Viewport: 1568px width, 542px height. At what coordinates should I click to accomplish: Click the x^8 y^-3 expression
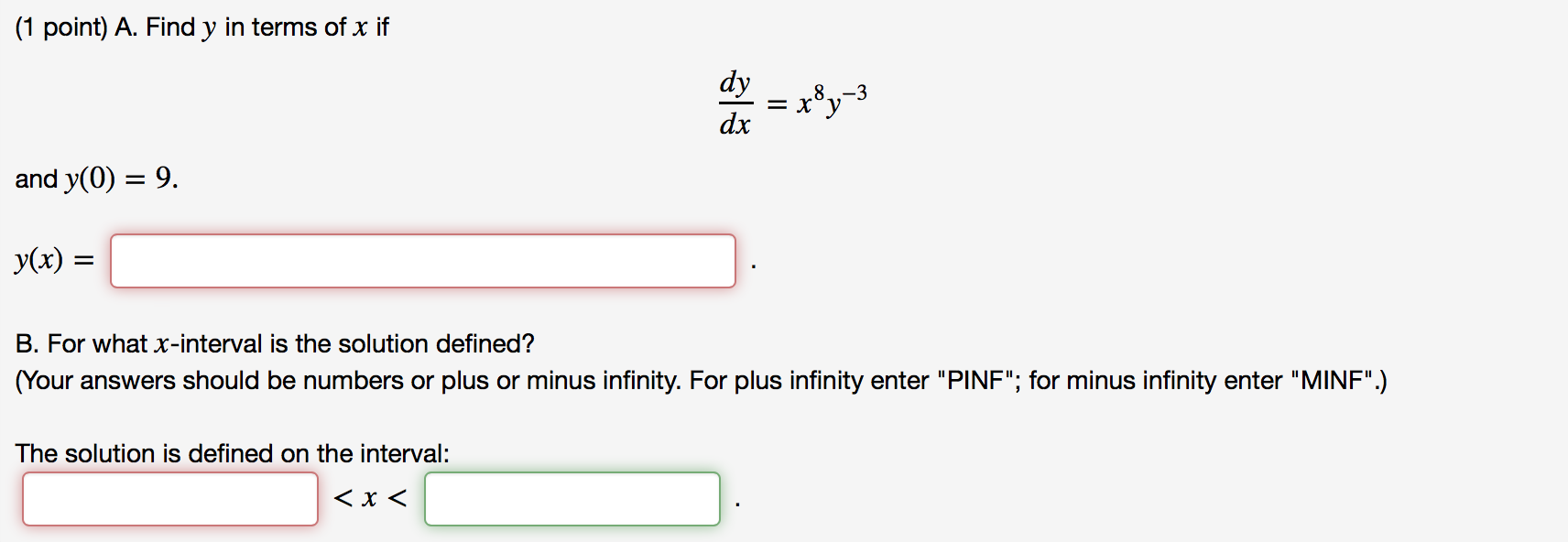pos(832,101)
